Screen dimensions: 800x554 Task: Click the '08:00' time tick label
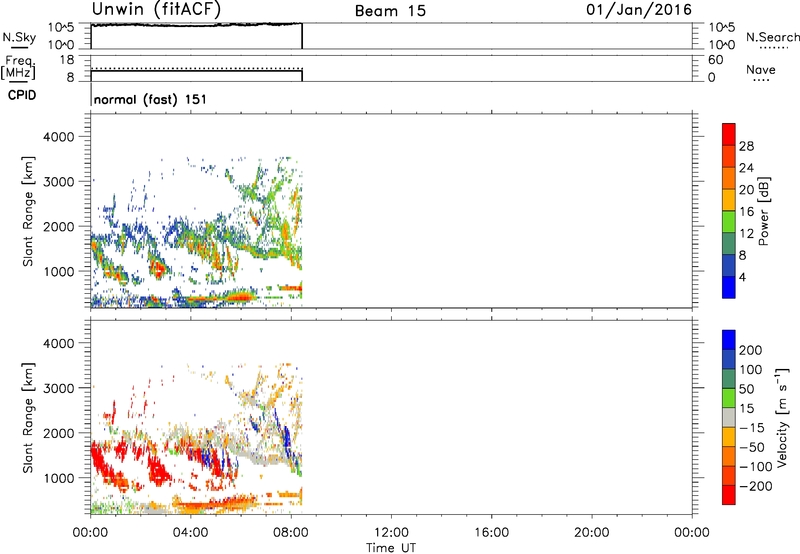(x=291, y=533)
